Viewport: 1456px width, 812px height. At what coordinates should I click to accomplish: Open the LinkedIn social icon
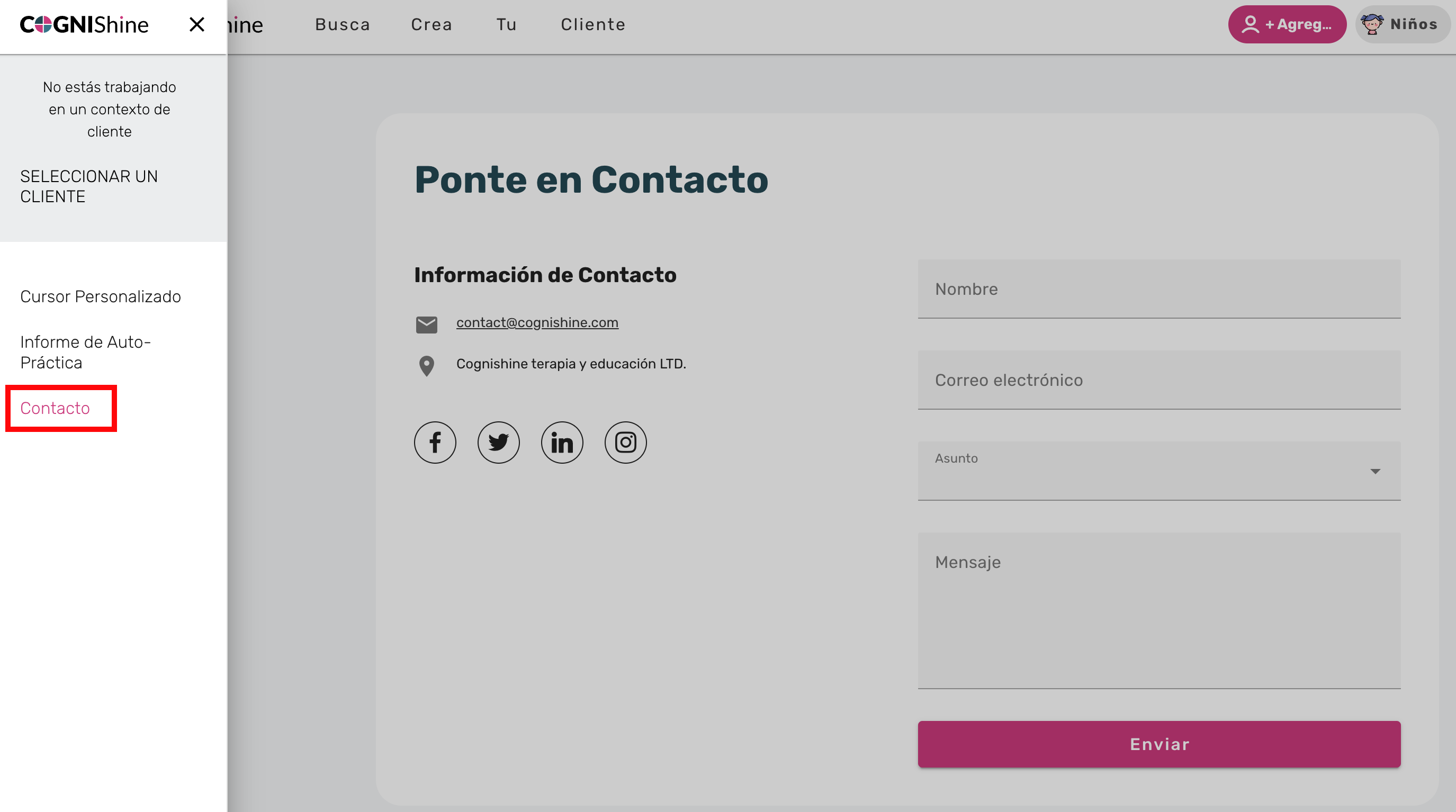pos(562,443)
